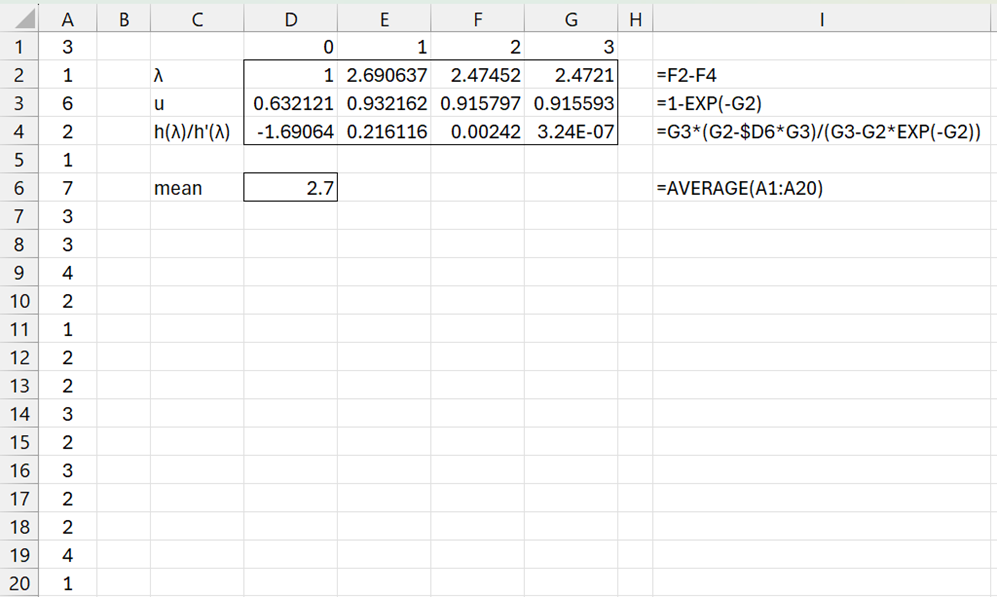Select column D header
Screen dimensions: 997x597
point(290,18)
